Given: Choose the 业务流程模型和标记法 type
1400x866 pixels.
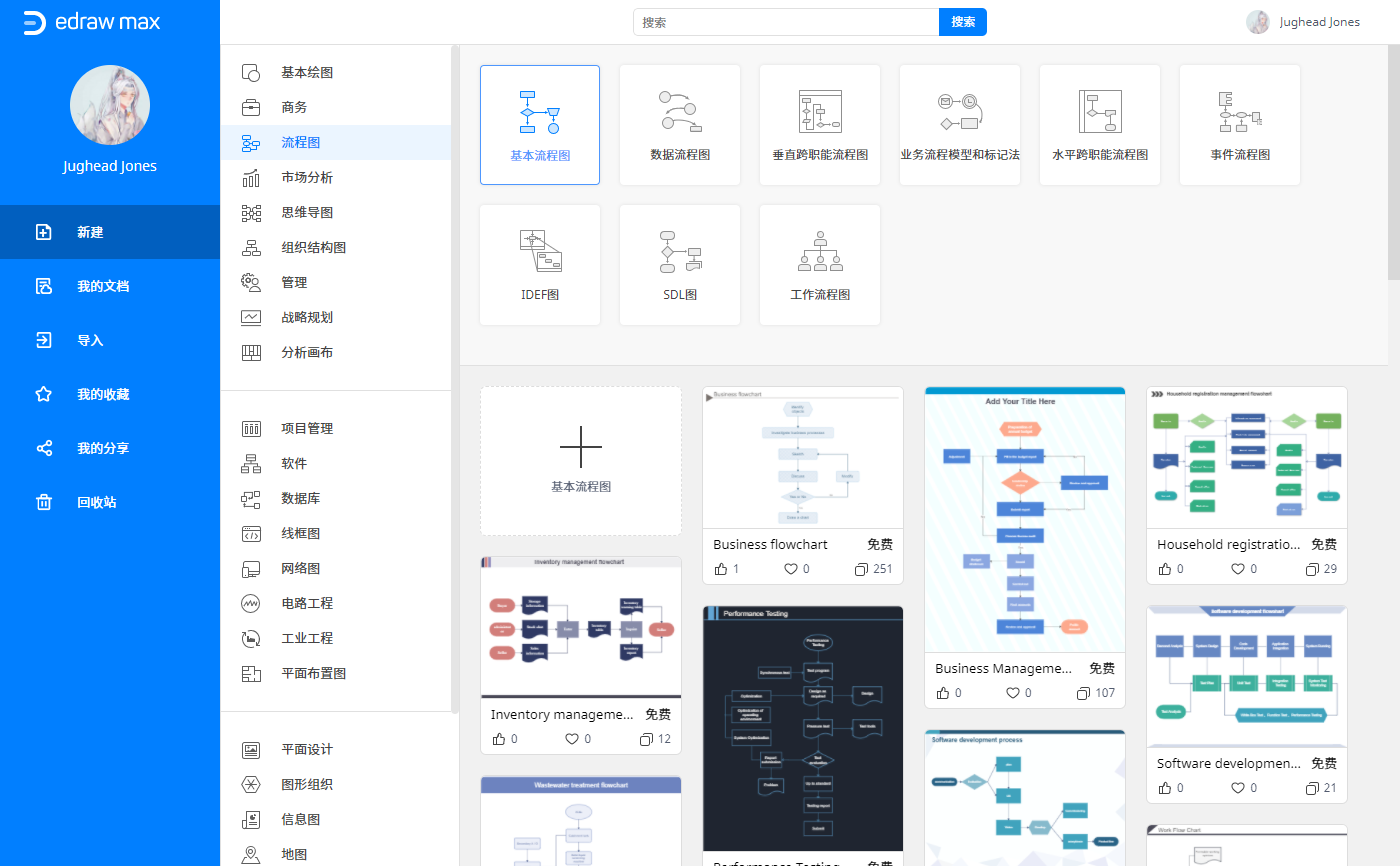Looking at the screenshot, I should coord(960,125).
